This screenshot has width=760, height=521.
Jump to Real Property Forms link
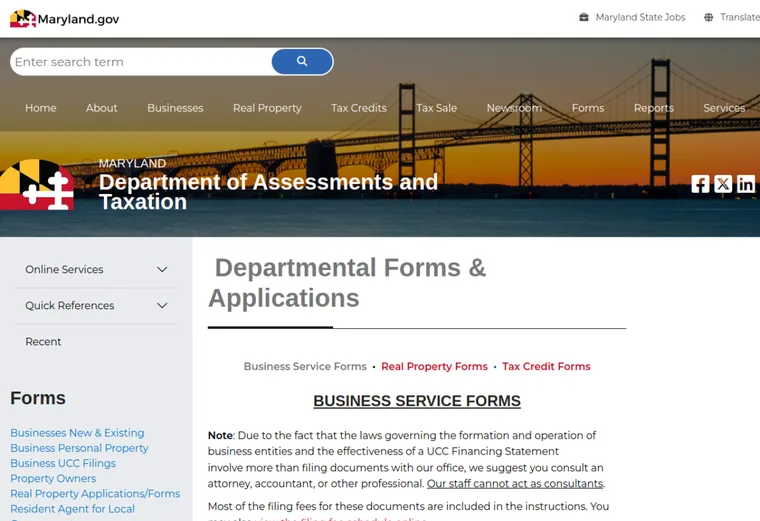point(434,366)
